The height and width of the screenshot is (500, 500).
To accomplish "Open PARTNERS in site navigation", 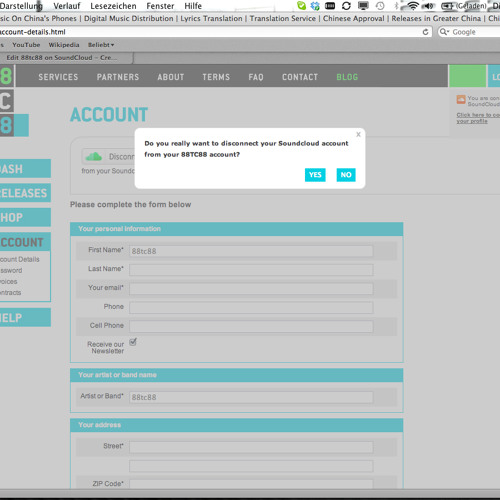I will pyautogui.click(x=118, y=77).
